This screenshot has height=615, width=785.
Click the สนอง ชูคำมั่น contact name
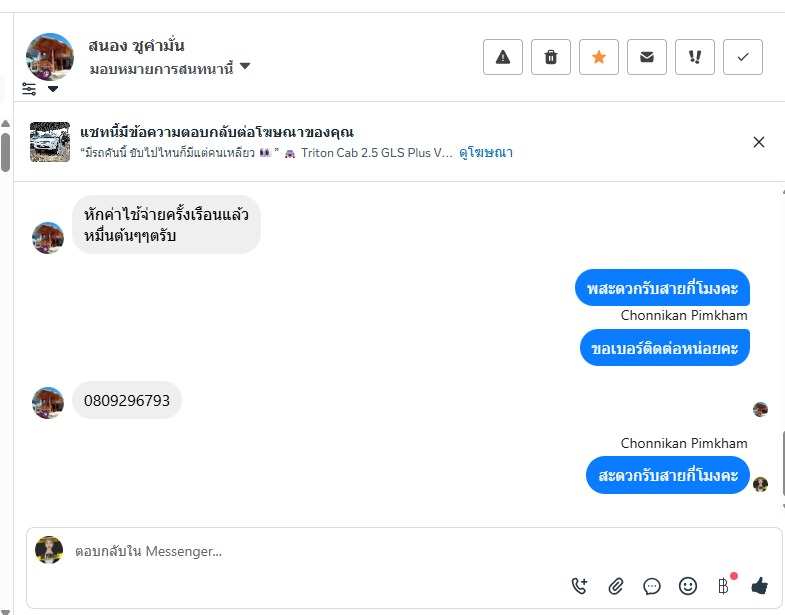pyautogui.click(x=136, y=46)
